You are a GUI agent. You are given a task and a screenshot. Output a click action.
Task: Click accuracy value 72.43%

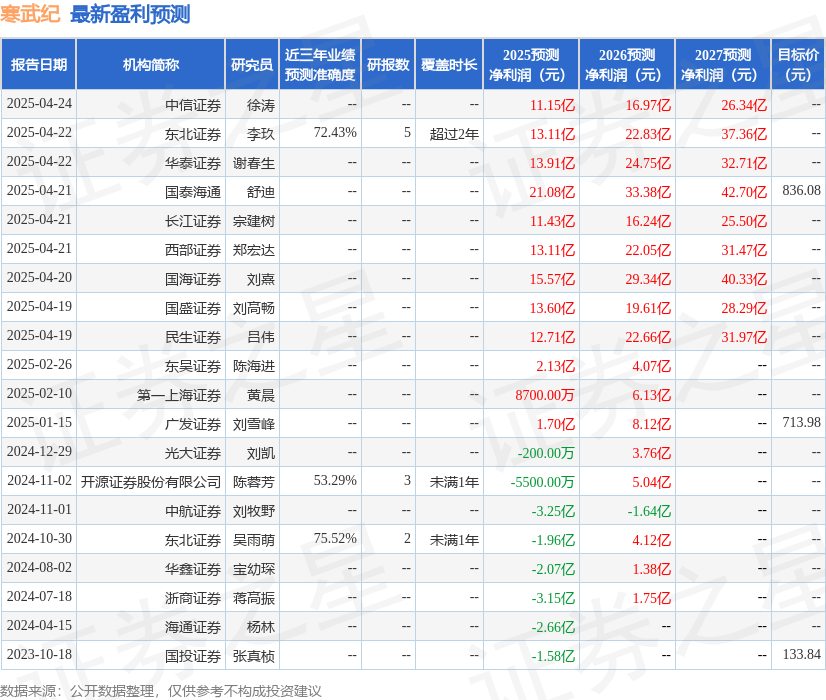click(335, 132)
